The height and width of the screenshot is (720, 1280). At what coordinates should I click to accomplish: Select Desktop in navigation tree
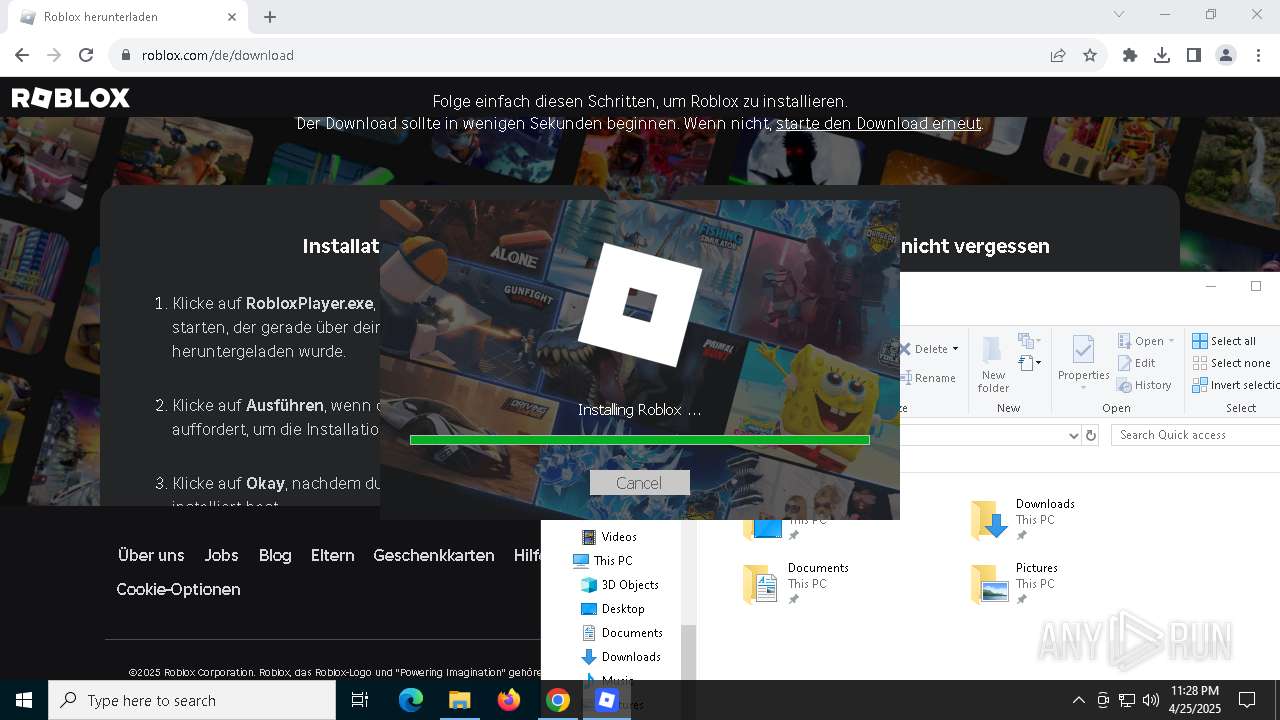[x=613, y=609]
